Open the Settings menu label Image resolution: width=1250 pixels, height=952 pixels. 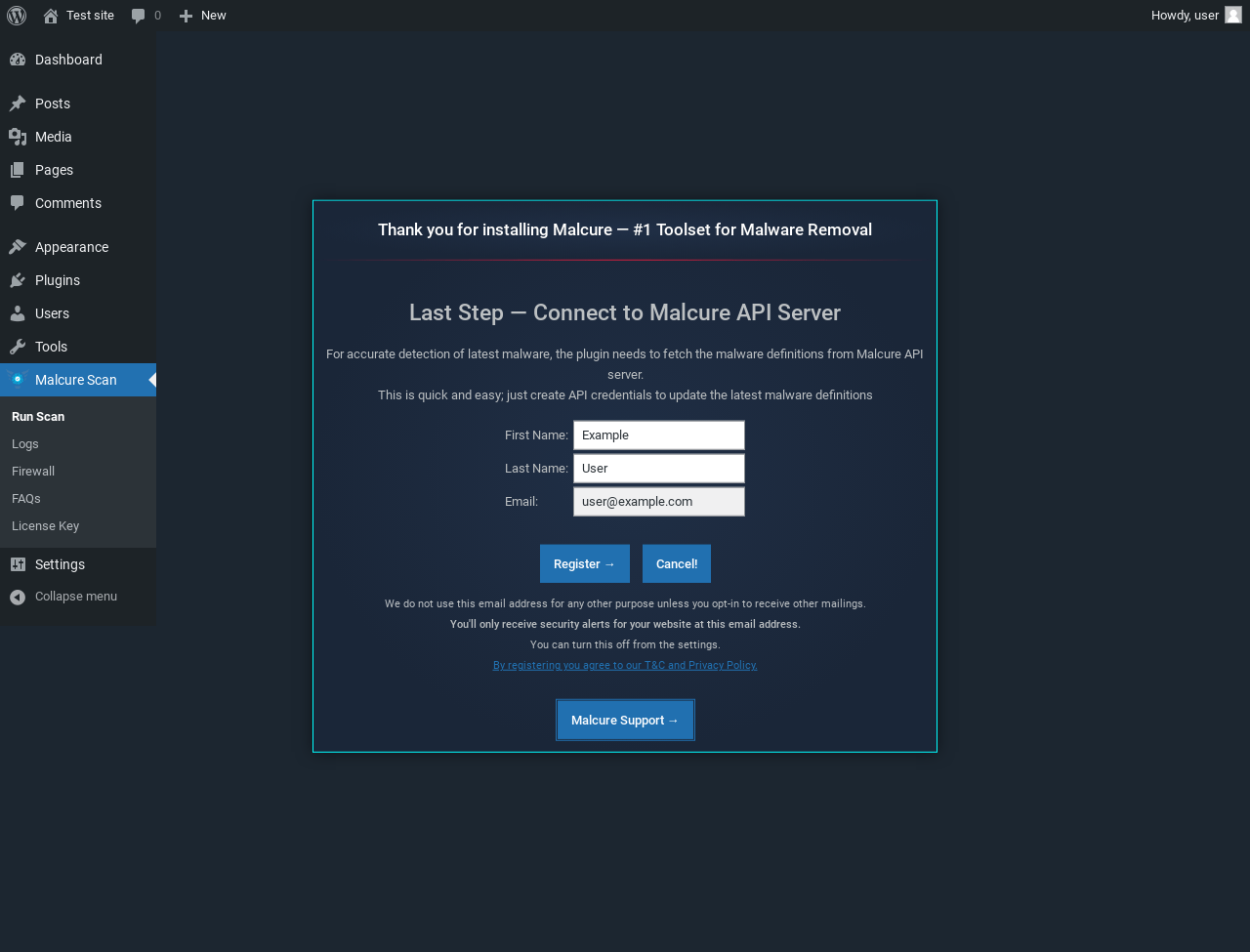click(60, 564)
